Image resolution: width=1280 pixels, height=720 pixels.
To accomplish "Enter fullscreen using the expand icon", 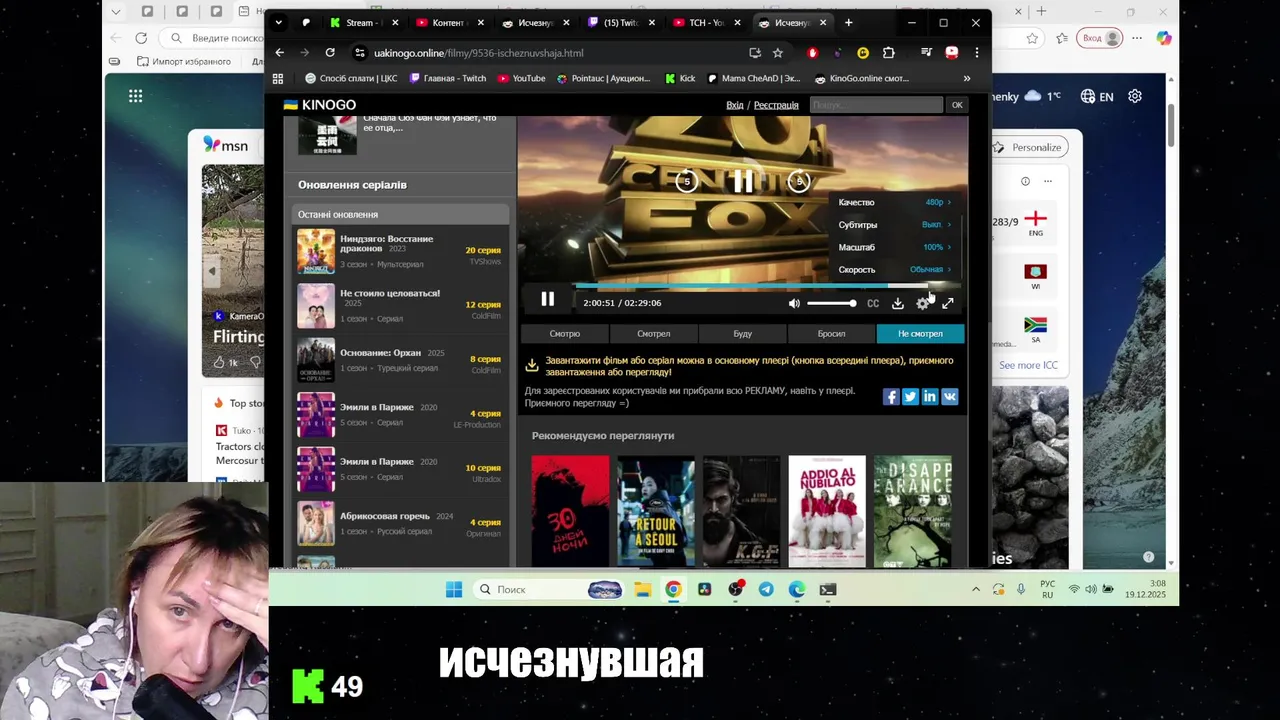I will [948, 303].
